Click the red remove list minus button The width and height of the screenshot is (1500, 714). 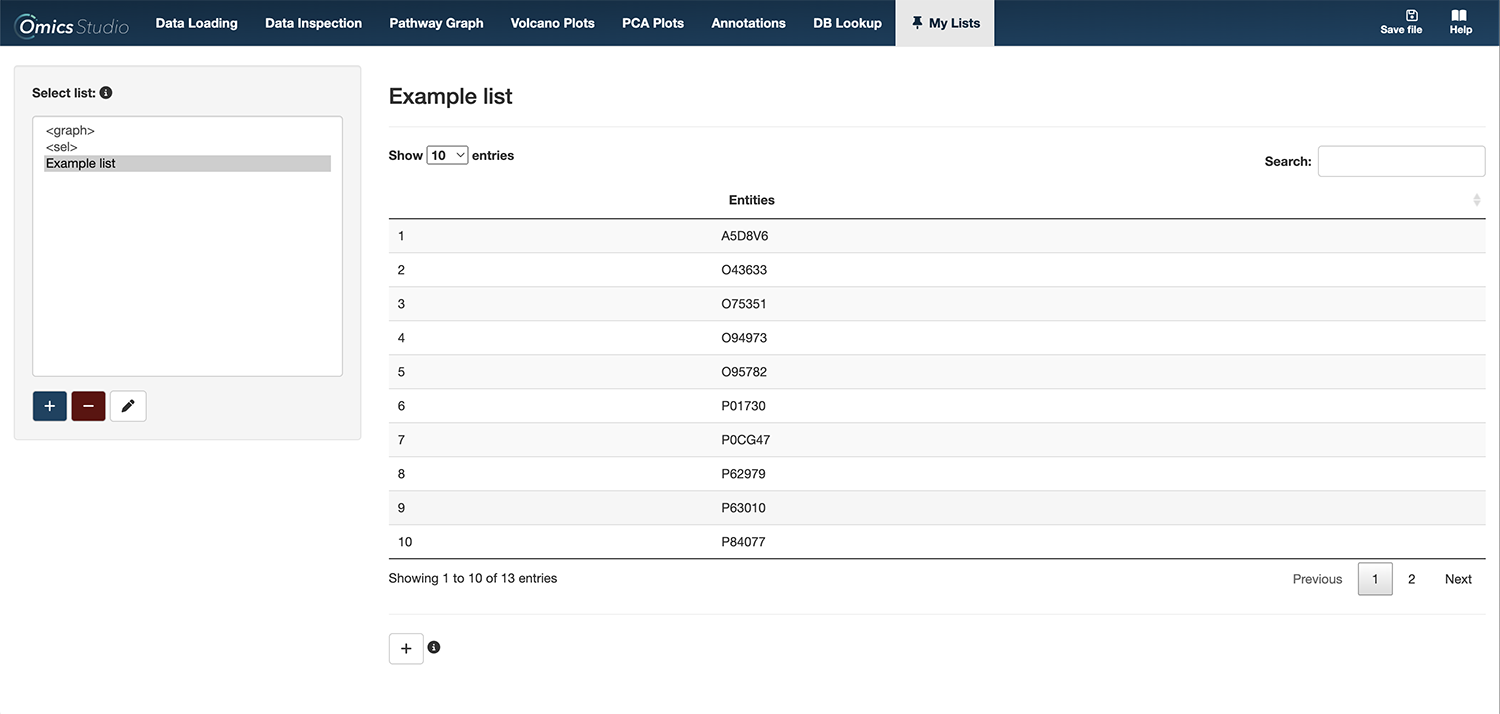tap(88, 406)
